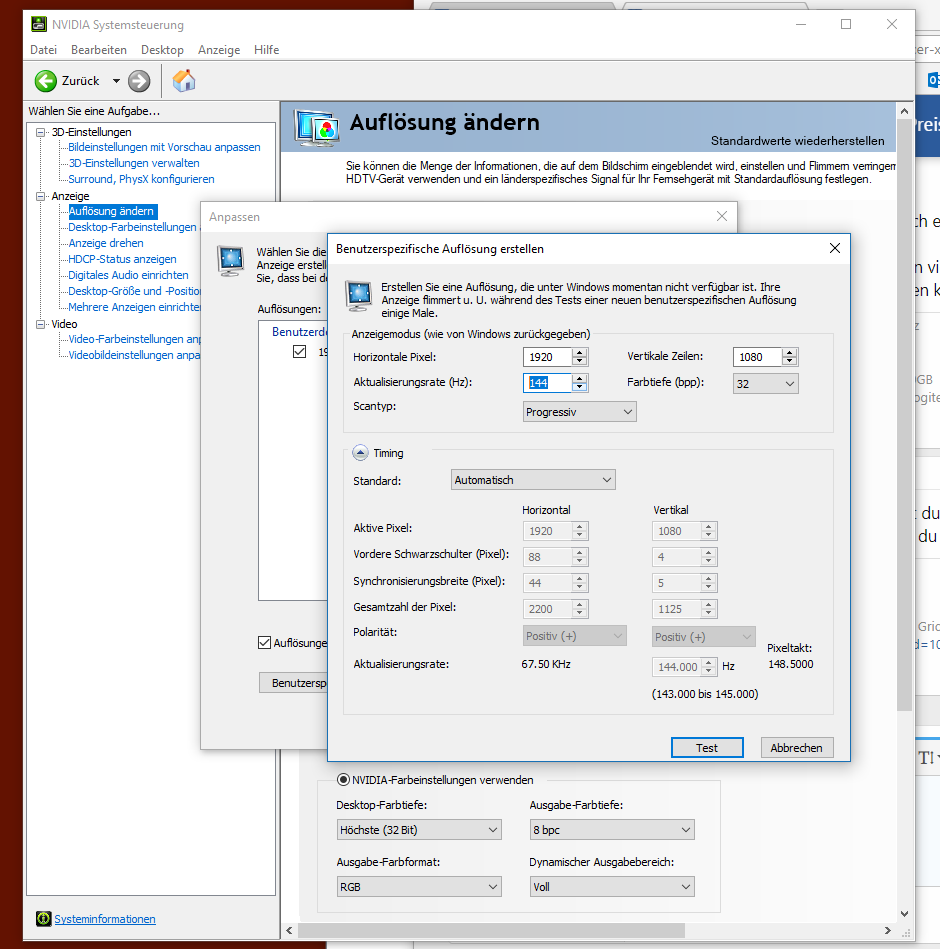The image size is (940, 949).
Task: Click the vertical scrollbar up arrow
Action: 904,111
